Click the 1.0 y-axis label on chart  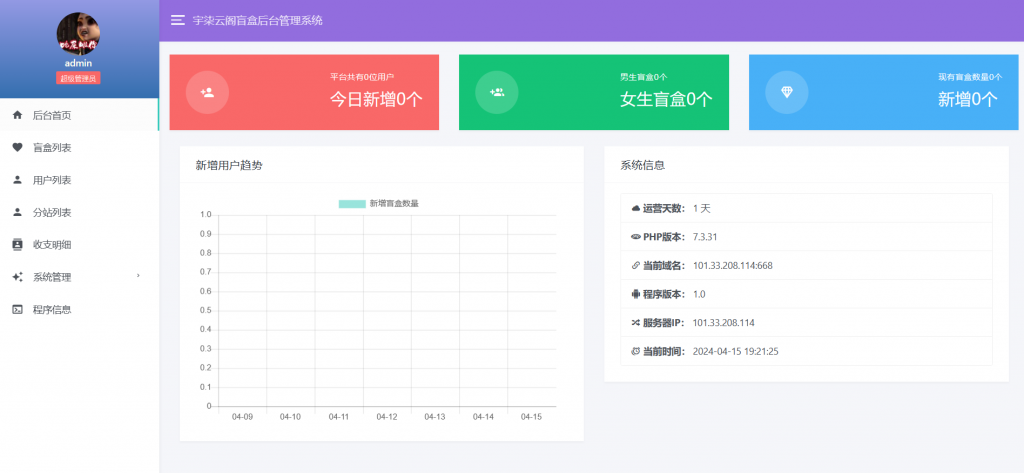coord(206,214)
